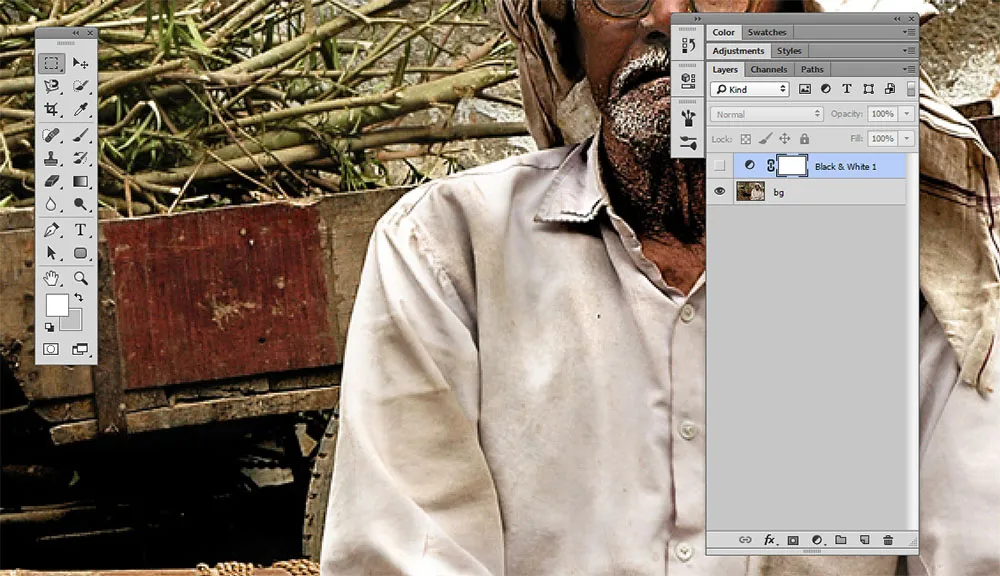Switch to the Channels tab
The height and width of the screenshot is (576, 1000).
click(768, 69)
